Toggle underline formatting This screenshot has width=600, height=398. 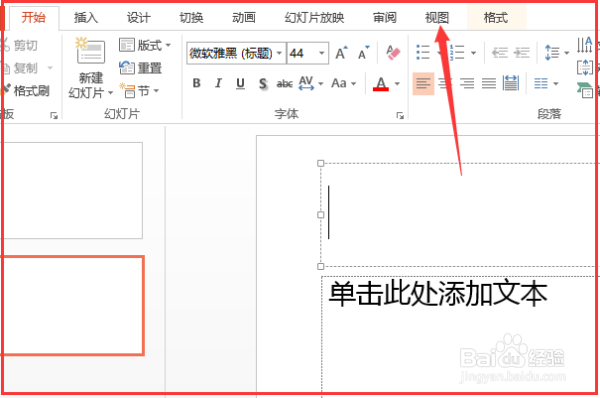(x=240, y=83)
